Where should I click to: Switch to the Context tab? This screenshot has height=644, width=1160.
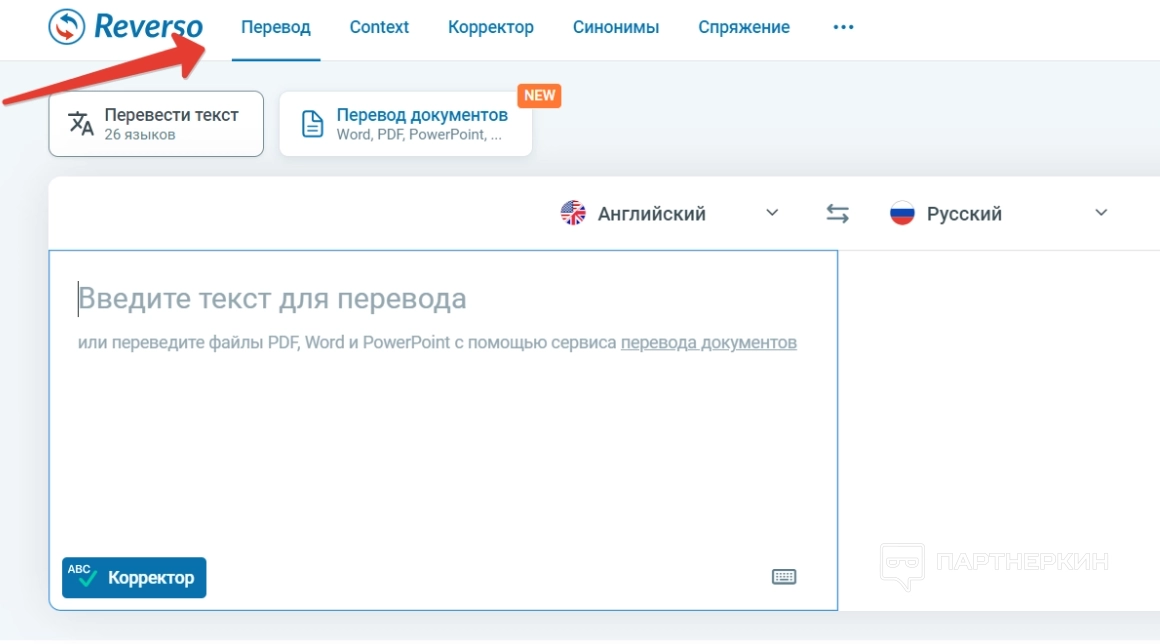[379, 27]
